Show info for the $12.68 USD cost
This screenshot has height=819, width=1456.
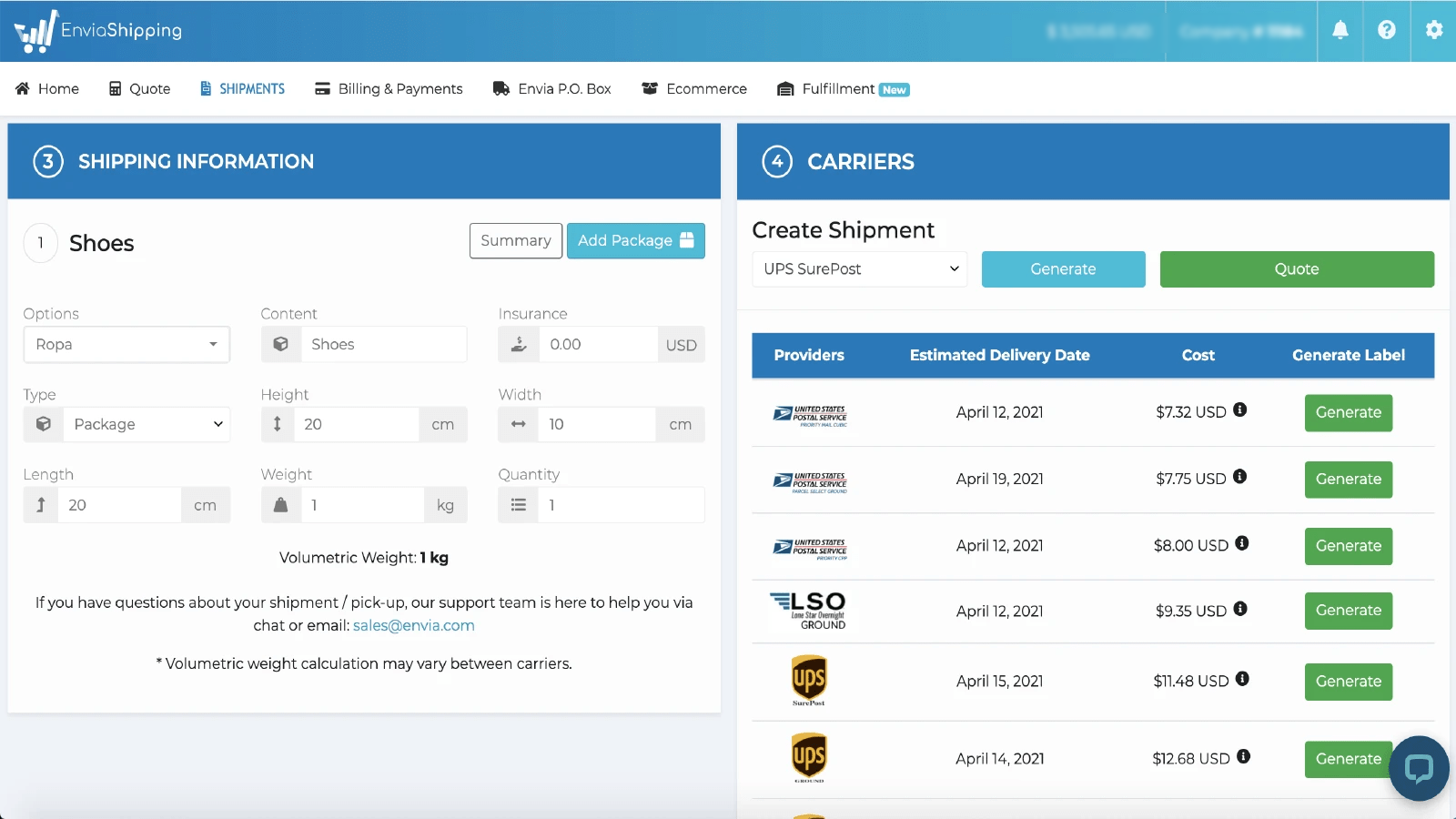1243,756
